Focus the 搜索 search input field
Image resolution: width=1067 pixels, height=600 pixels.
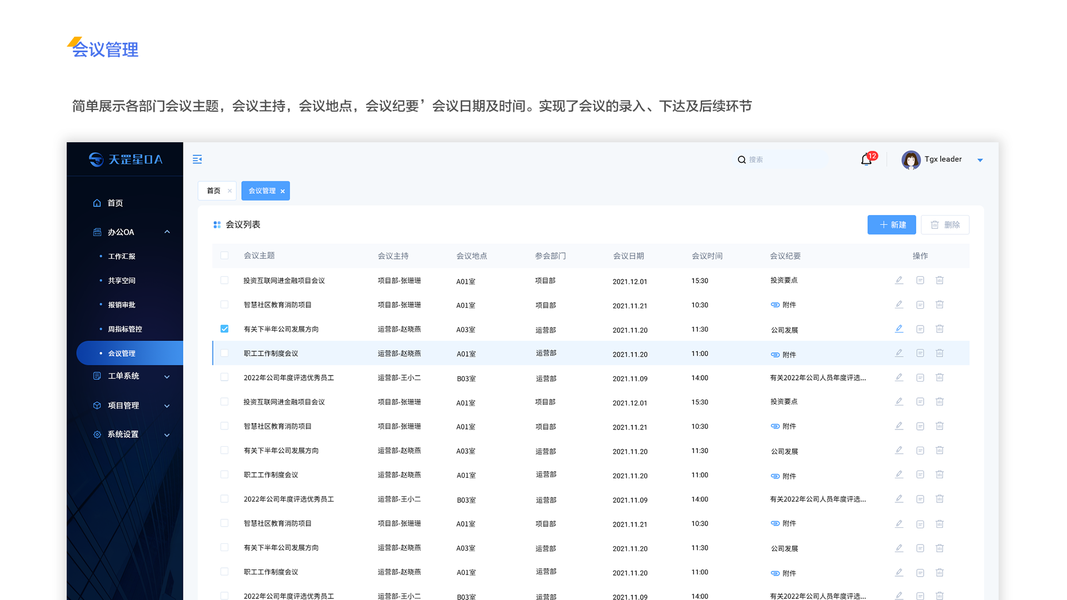point(783,160)
